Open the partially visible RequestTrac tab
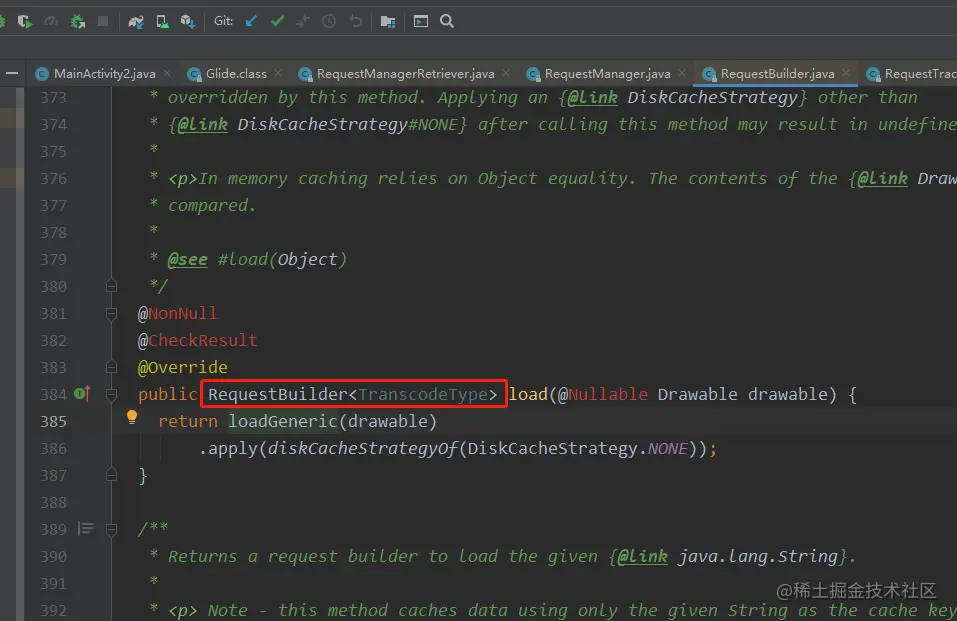Image resolution: width=957 pixels, height=621 pixels. click(912, 74)
